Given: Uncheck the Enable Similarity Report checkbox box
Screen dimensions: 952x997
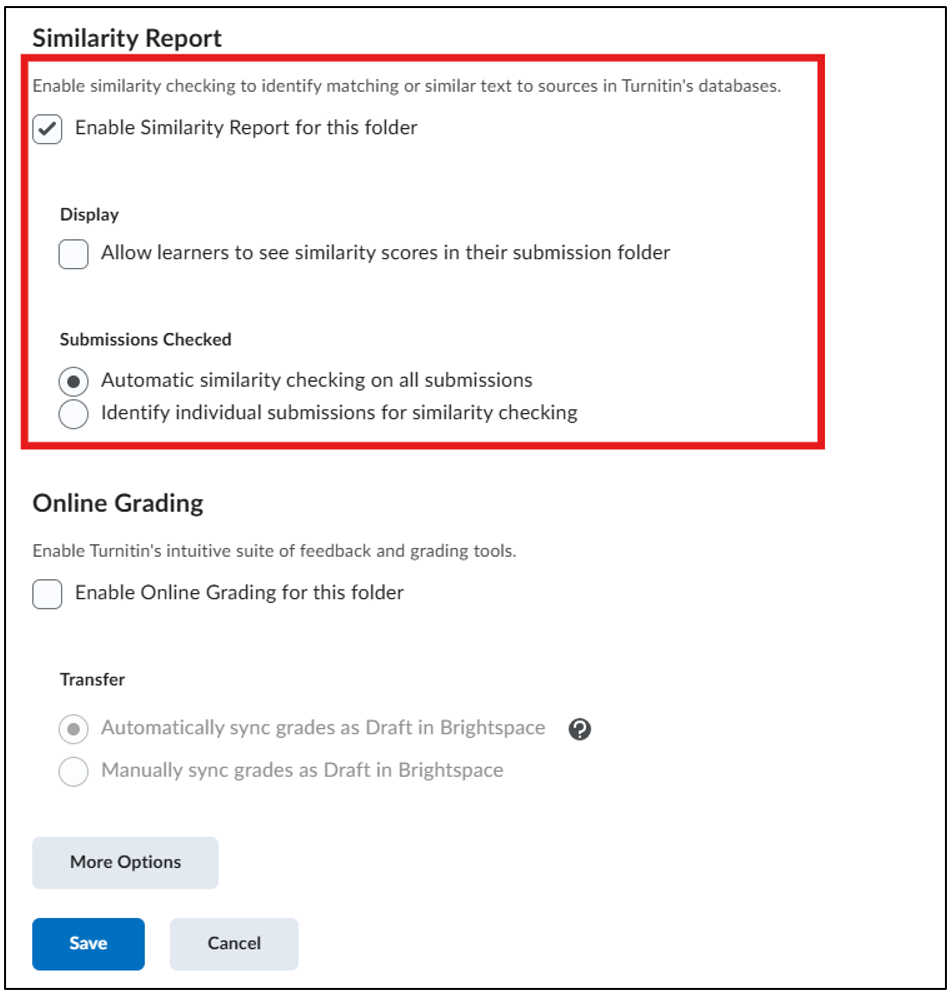Looking at the screenshot, I should tap(48, 129).
